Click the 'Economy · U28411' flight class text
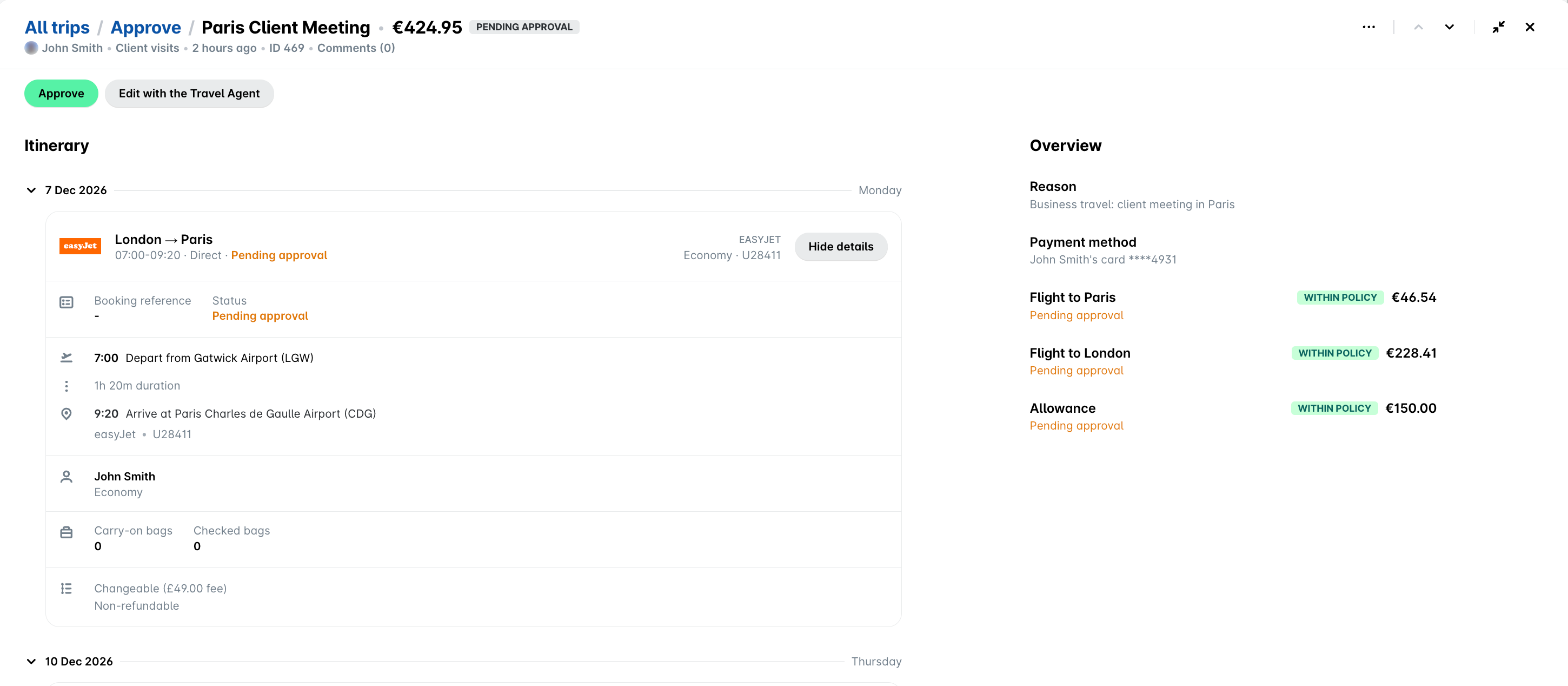1568x686 pixels. click(732, 256)
